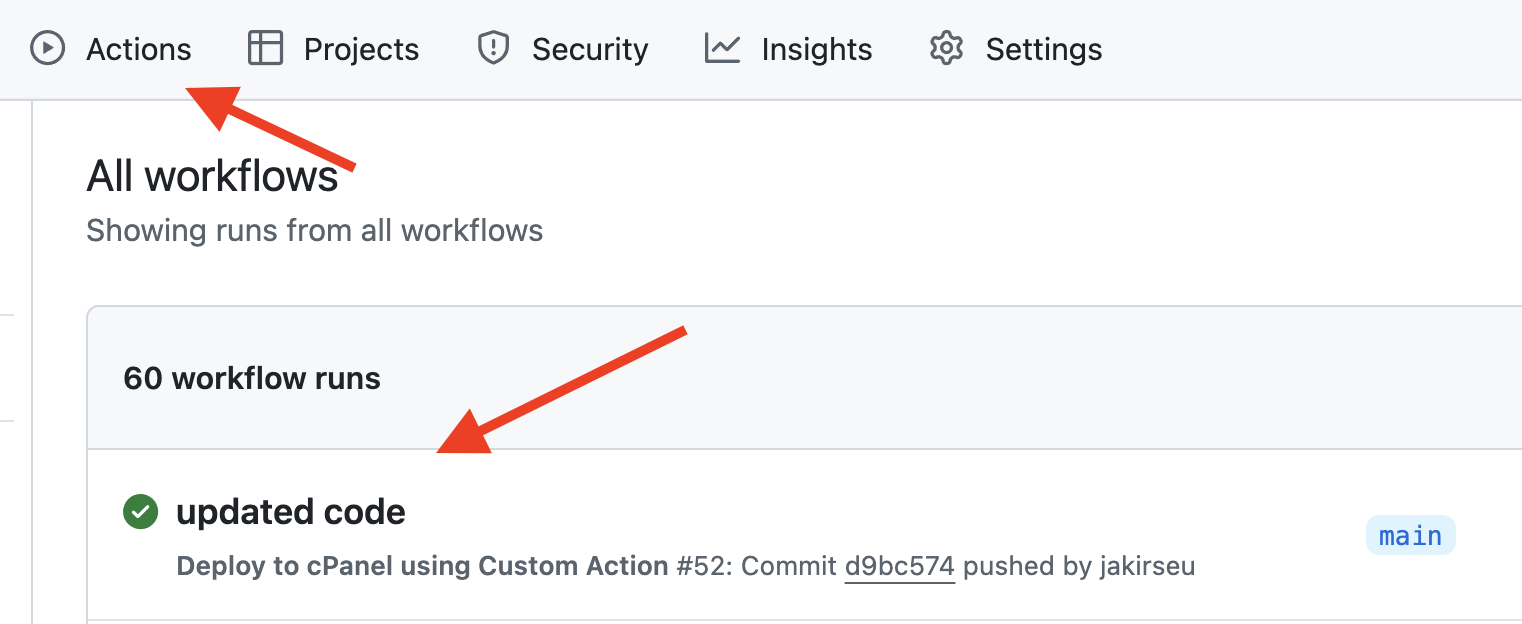The image size is (1522, 624).
Task: Click the Projects table icon
Action: point(265,48)
